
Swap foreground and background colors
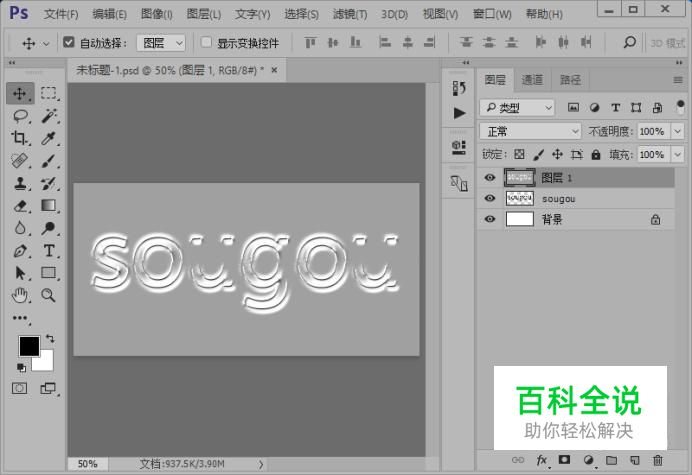(50, 339)
